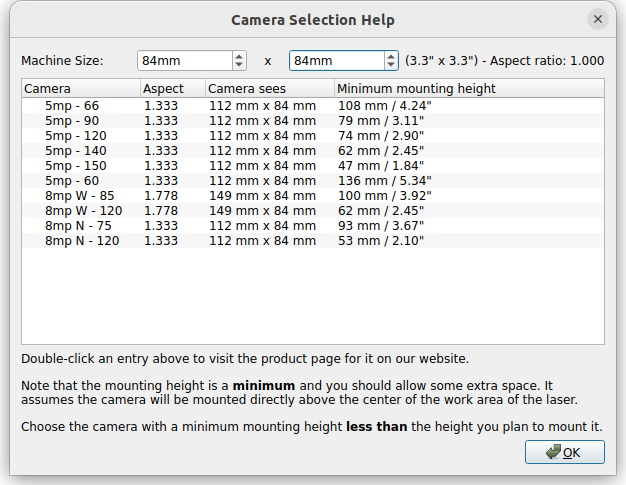Screen dimensions: 626x485
Task: Click the machine height input field
Action: pyautogui.click(x=337, y=61)
